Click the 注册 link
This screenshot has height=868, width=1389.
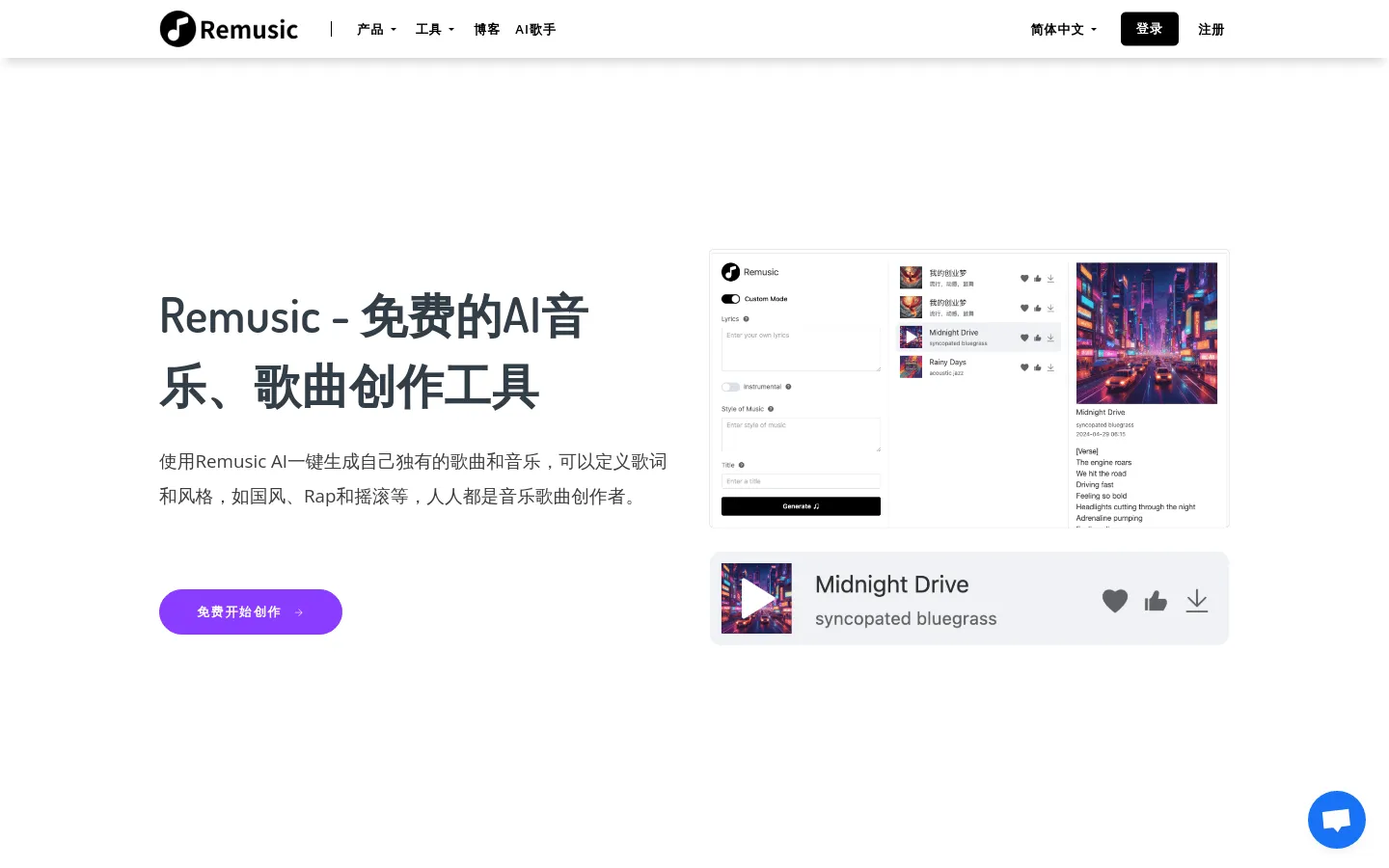pyautogui.click(x=1212, y=30)
